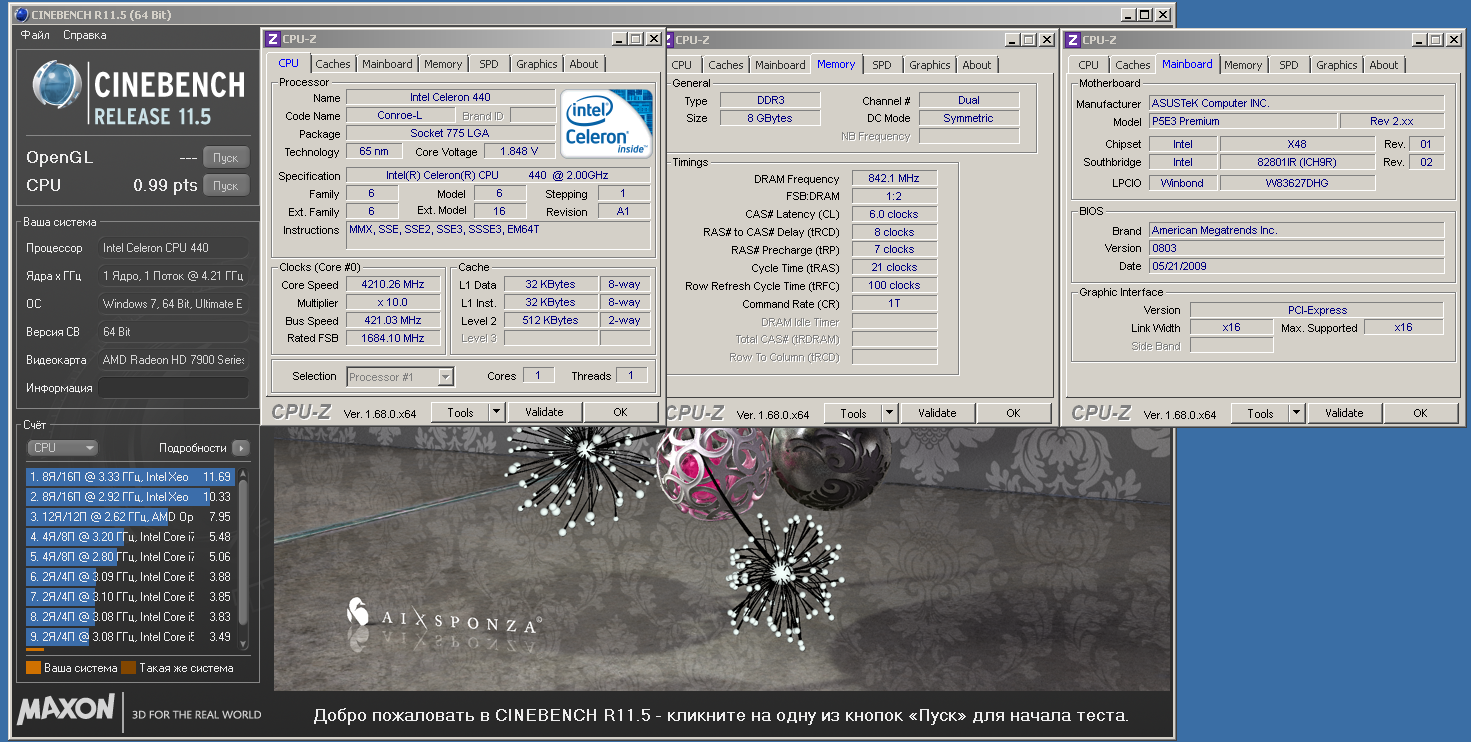Image resolution: width=1471 pixels, height=742 pixels.
Task: Switch to Caches tab in Memory CPU-Z window
Action: (726, 65)
